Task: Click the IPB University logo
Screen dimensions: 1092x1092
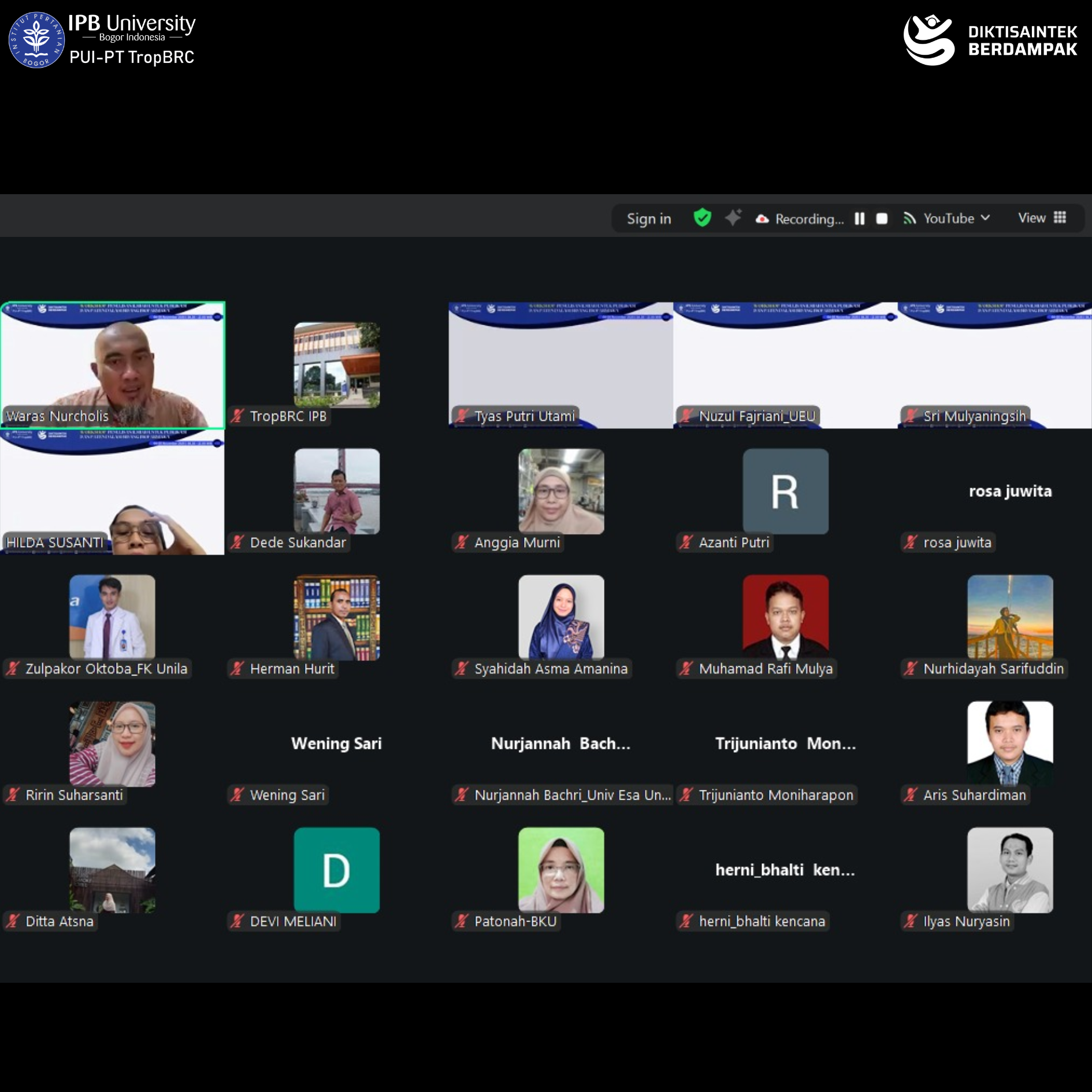Action: pos(36,40)
